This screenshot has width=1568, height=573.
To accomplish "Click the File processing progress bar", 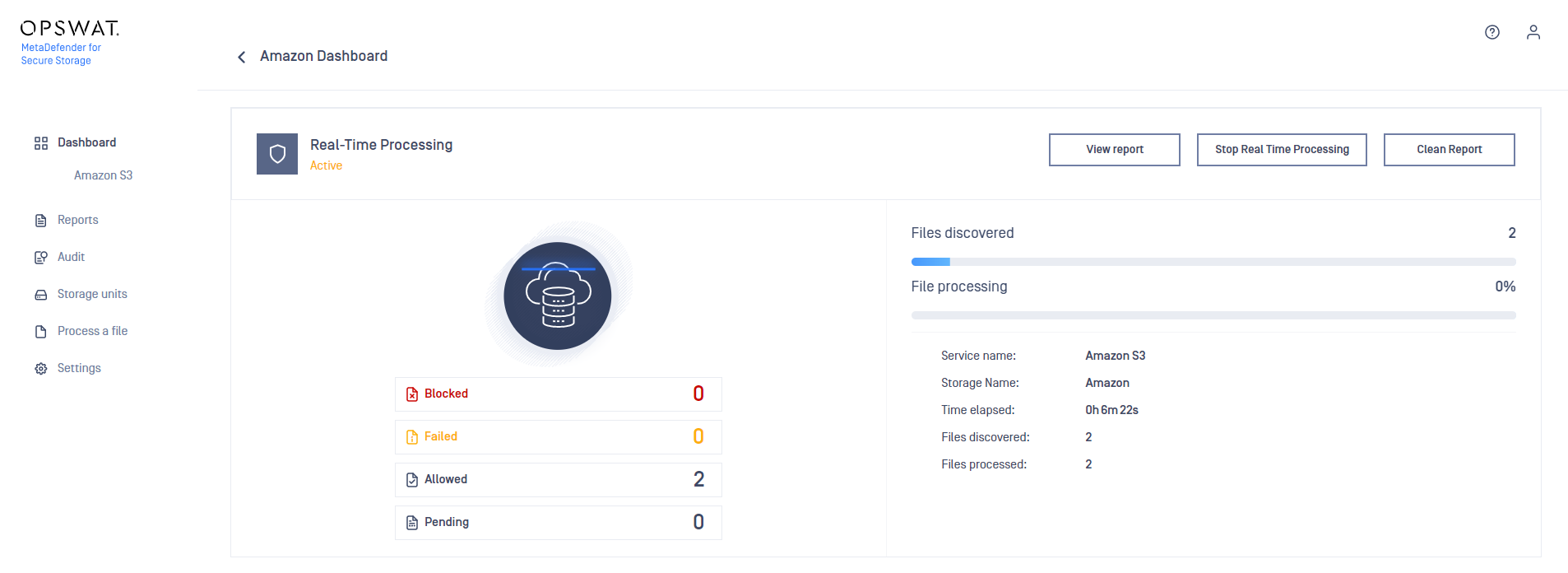I will (1213, 315).
